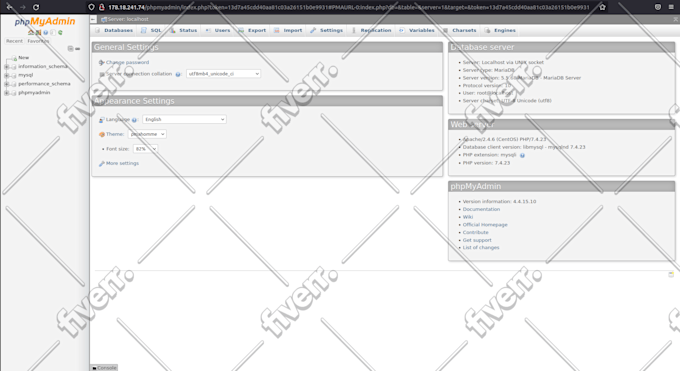Image resolution: width=680 pixels, height=371 pixels.
Task: Visit the Official Homepage link
Action: [485, 225]
